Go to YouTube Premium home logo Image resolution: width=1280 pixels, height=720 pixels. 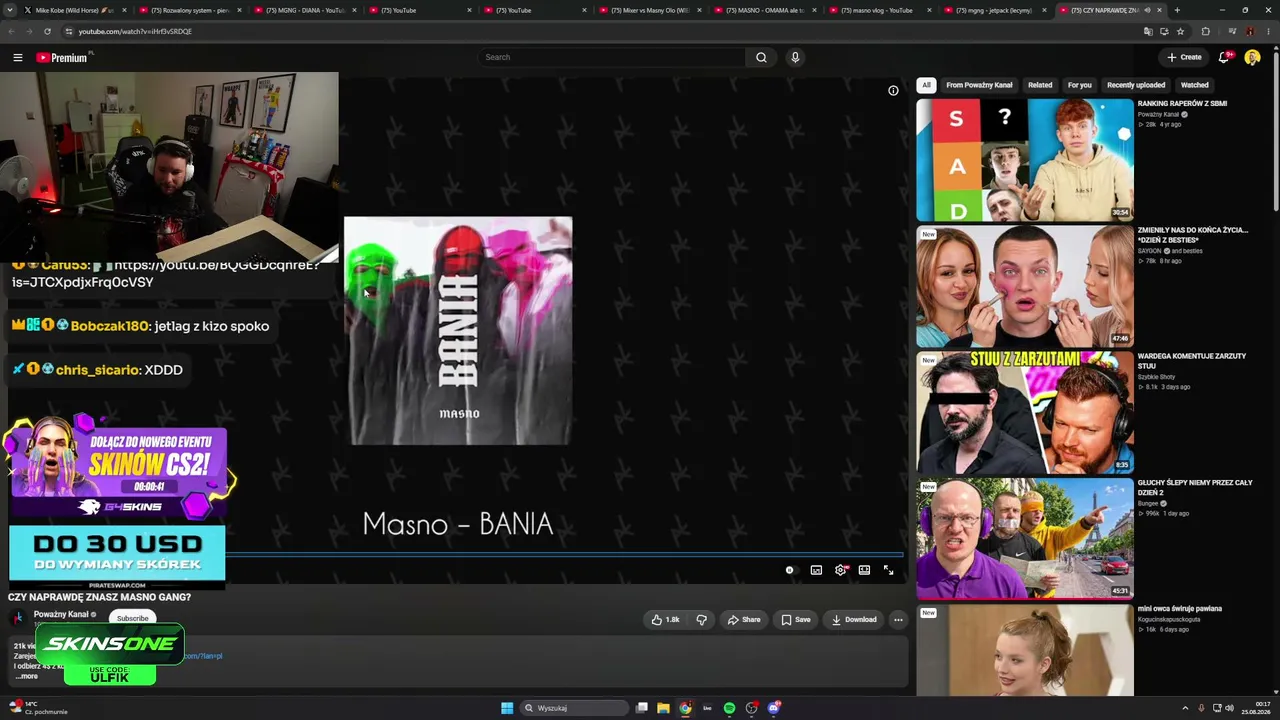pyautogui.click(x=63, y=57)
